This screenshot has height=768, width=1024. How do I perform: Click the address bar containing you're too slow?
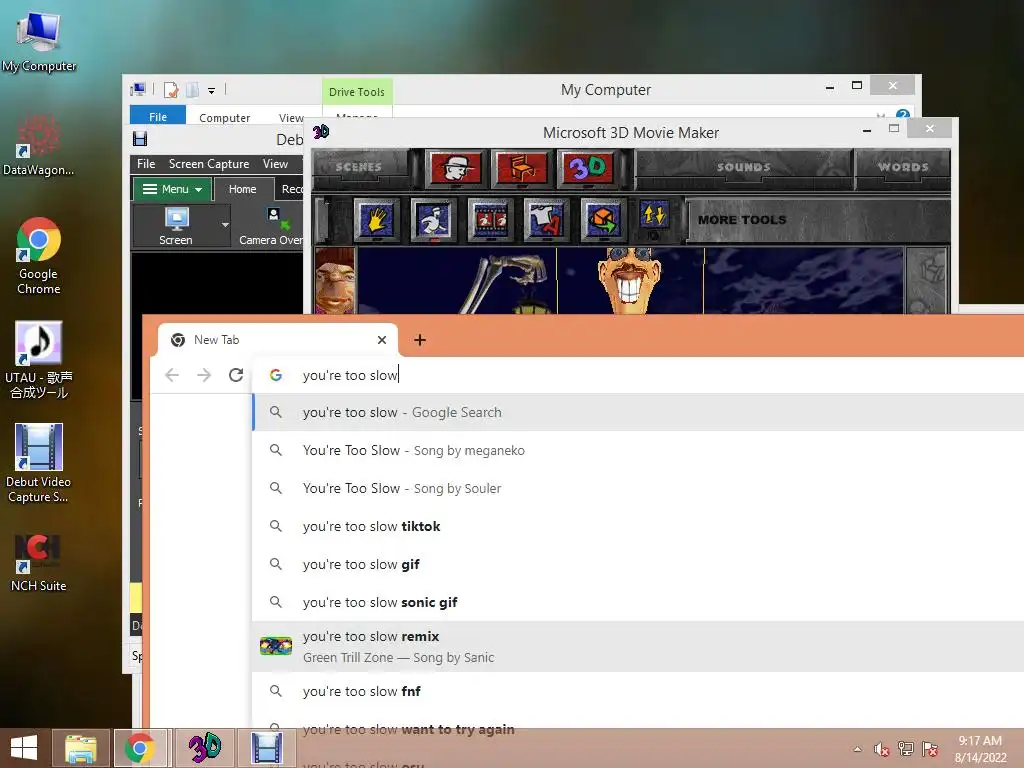[x=640, y=375]
